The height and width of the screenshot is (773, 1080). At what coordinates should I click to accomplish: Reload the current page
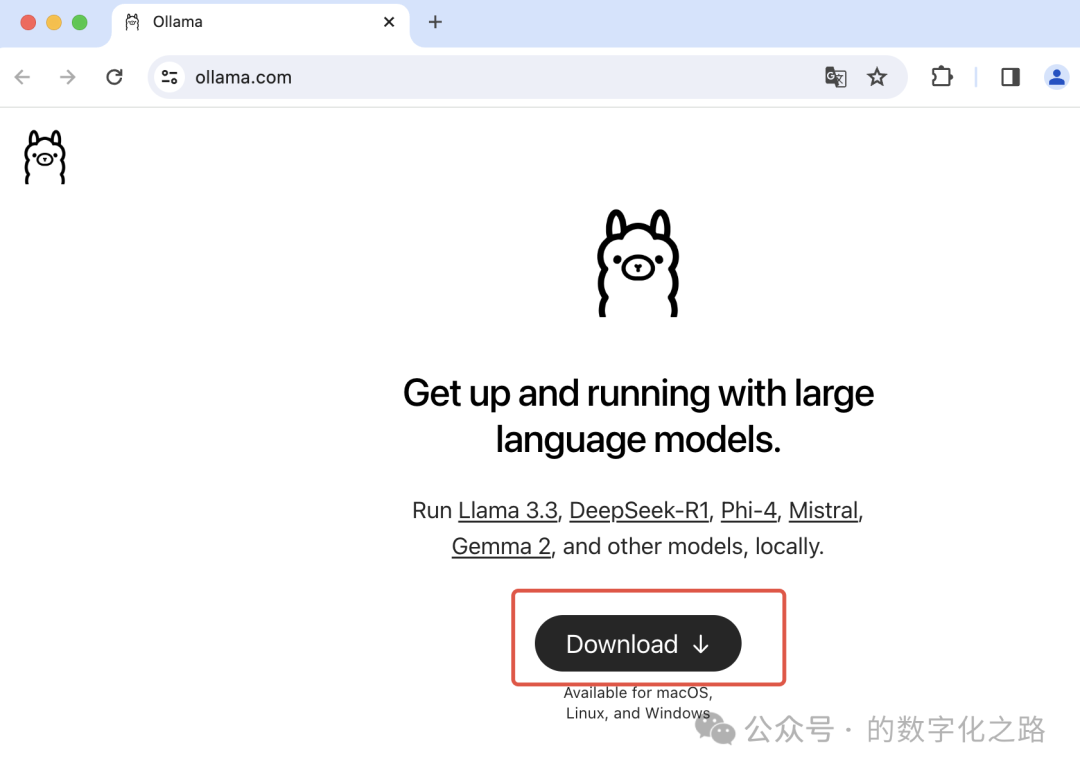pyautogui.click(x=114, y=77)
